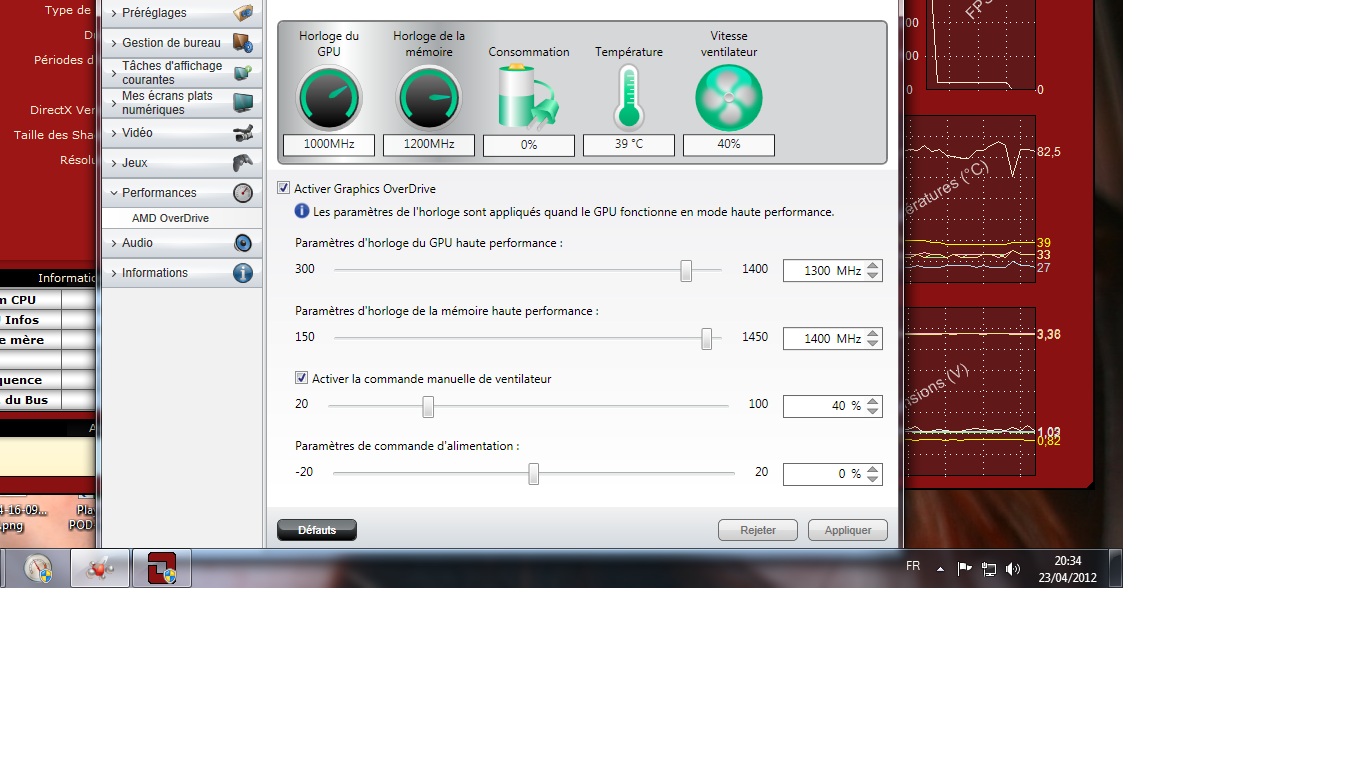The image size is (1360, 768).
Task: Click the Vidéo camera icon in sidebar
Action: [242, 133]
